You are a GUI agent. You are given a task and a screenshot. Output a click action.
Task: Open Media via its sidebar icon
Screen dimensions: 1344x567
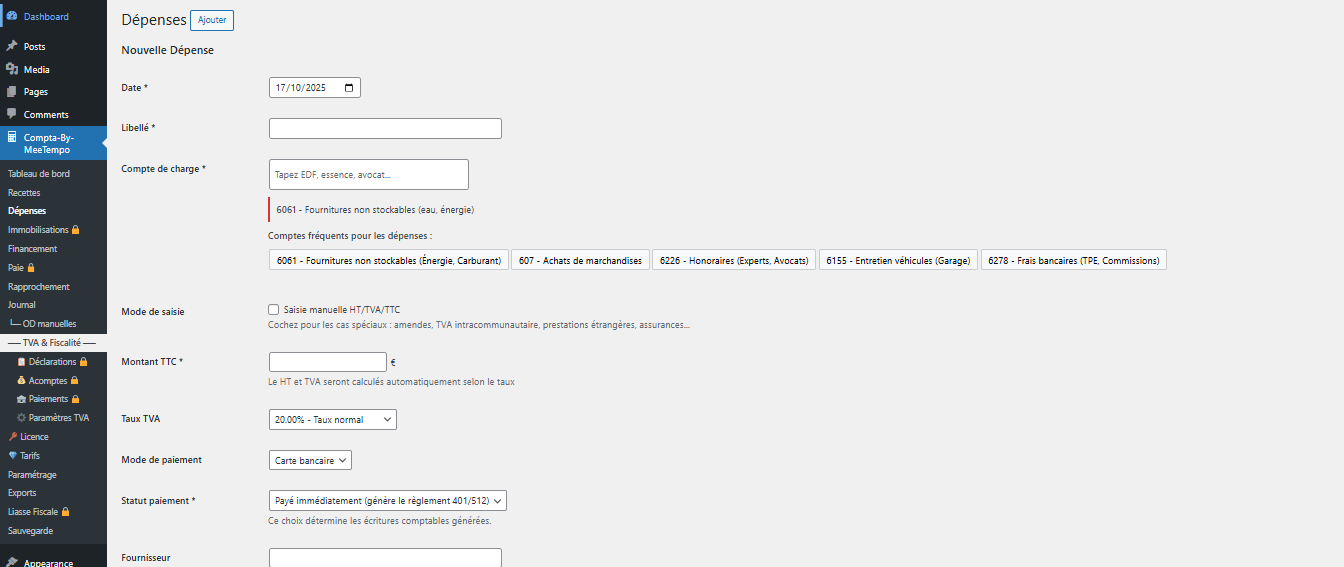click(x=12, y=69)
